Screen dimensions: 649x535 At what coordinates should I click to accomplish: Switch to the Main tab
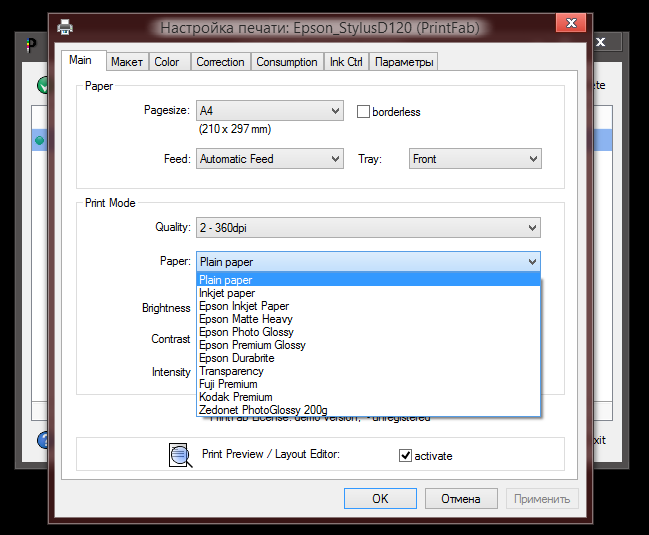click(x=84, y=60)
